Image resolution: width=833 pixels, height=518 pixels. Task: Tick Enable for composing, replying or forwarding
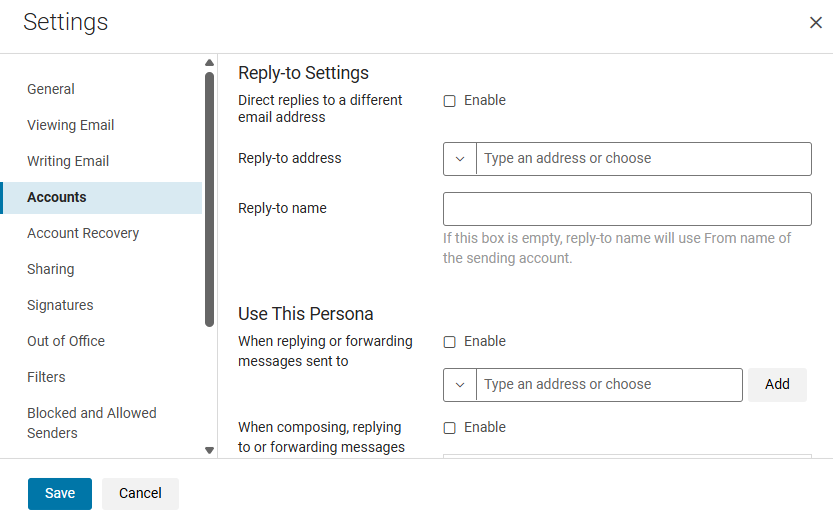[x=450, y=428]
